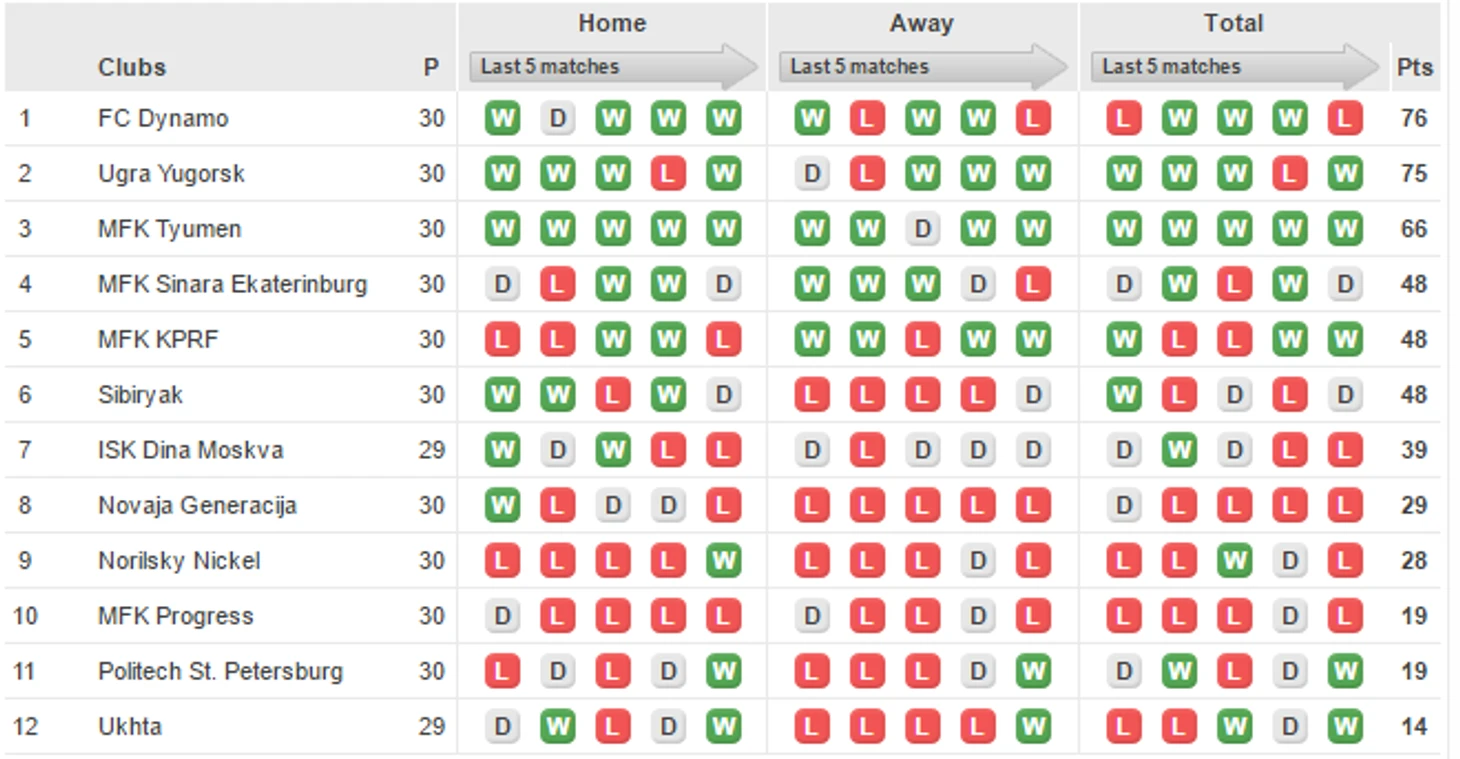Image resolution: width=1460 pixels, height=759 pixels.
Task: Select ISK Dina Moskva's win badge in Total
Action: coord(1179,450)
